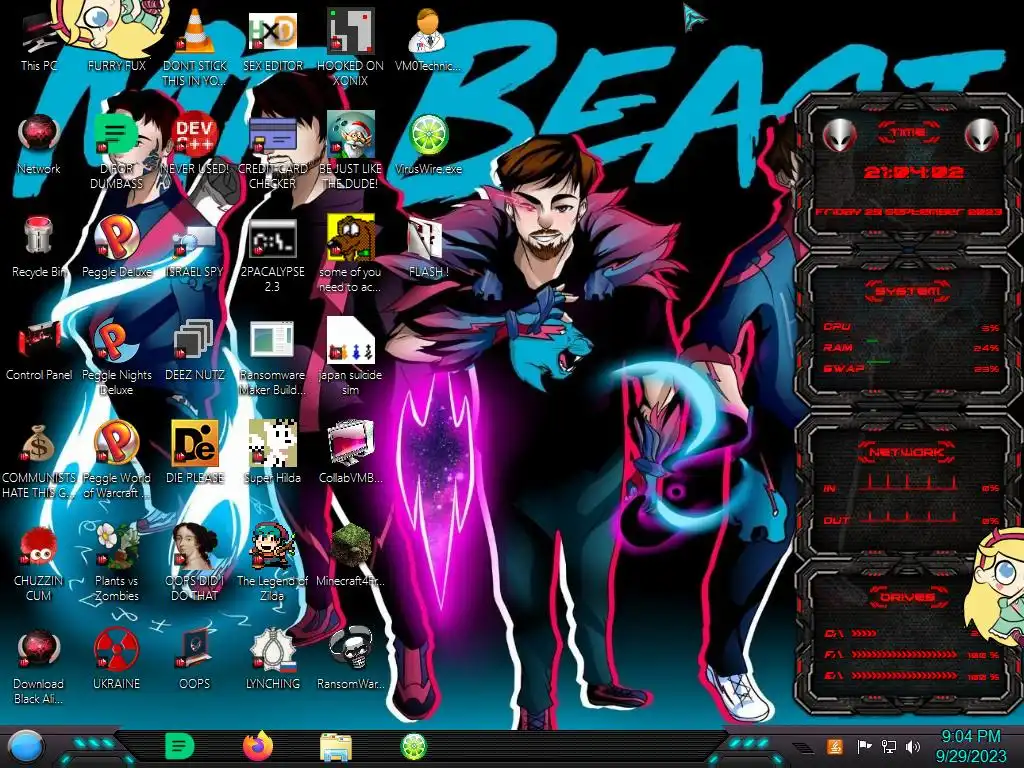Image resolution: width=1024 pixels, height=768 pixels.
Task: Open the OOPS desktop shortcut
Action: (x=195, y=660)
